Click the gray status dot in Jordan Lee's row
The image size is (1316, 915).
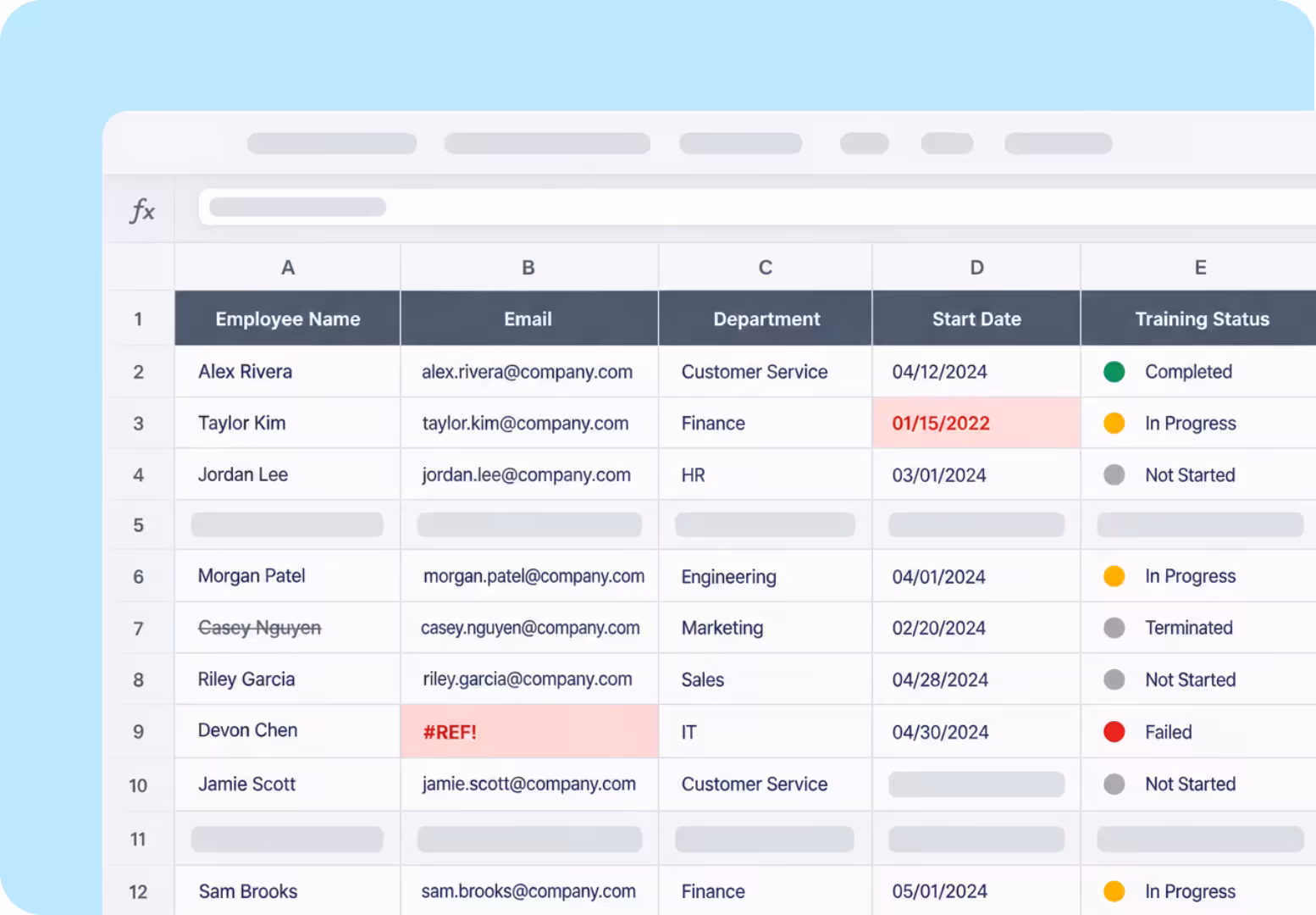(x=1114, y=475)
